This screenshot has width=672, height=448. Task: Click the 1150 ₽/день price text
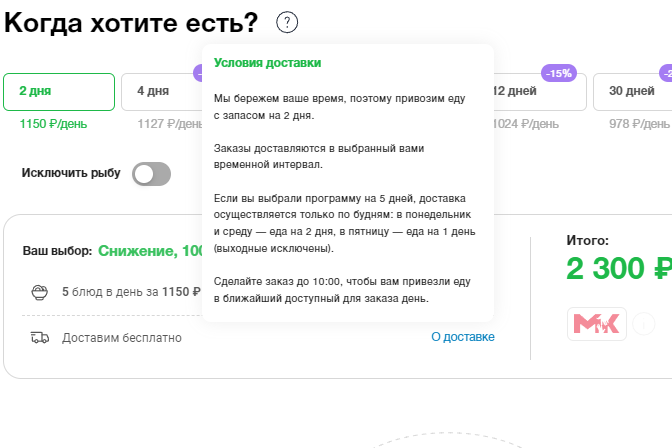point(53,124)
